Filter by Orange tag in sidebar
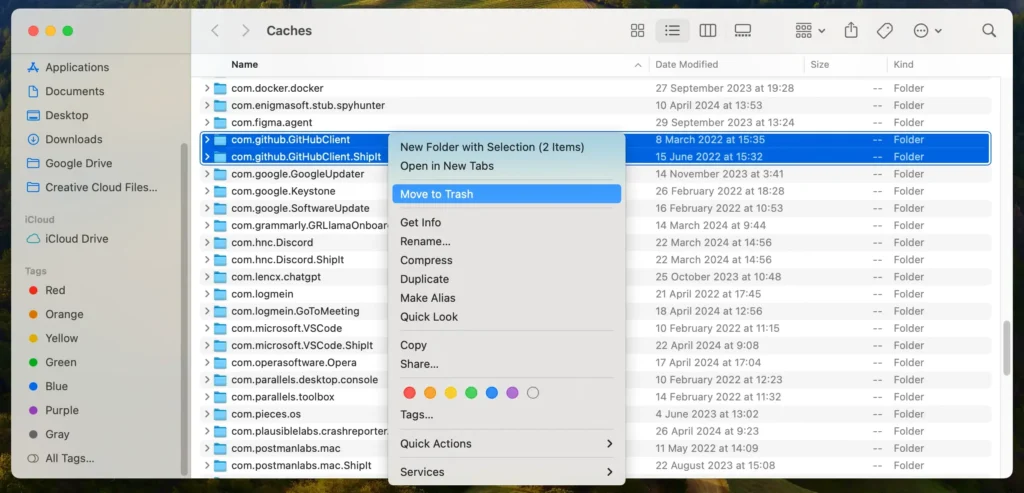Screen dimensions: 1024x493 point(64,314)
